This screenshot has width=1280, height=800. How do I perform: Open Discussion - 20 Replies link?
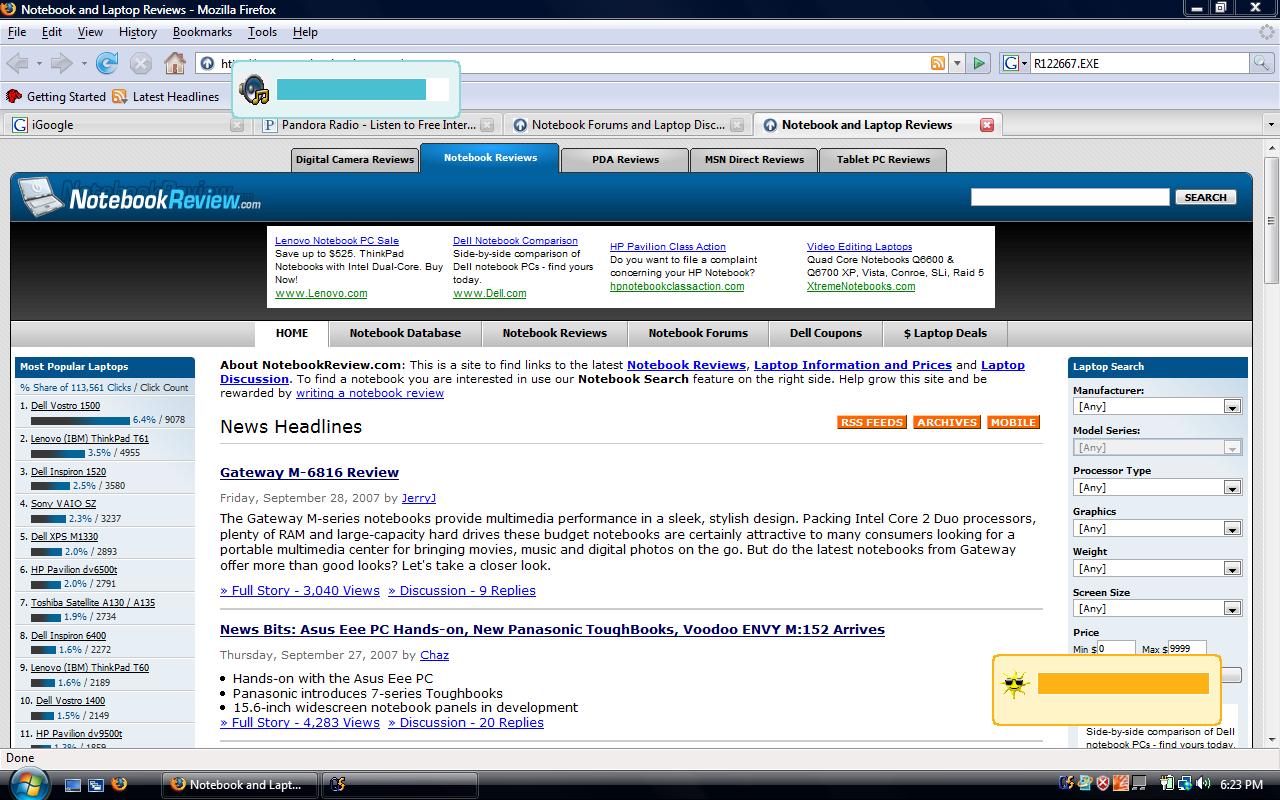point(466,722)
